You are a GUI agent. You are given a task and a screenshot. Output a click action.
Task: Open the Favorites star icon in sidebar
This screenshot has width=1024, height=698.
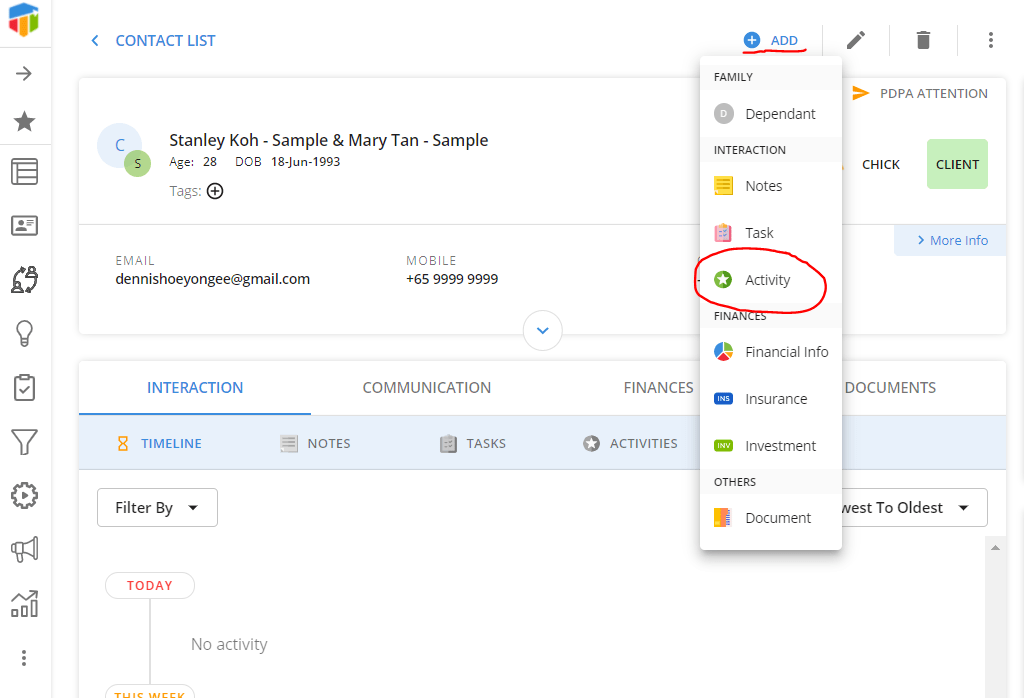point(25,121)
